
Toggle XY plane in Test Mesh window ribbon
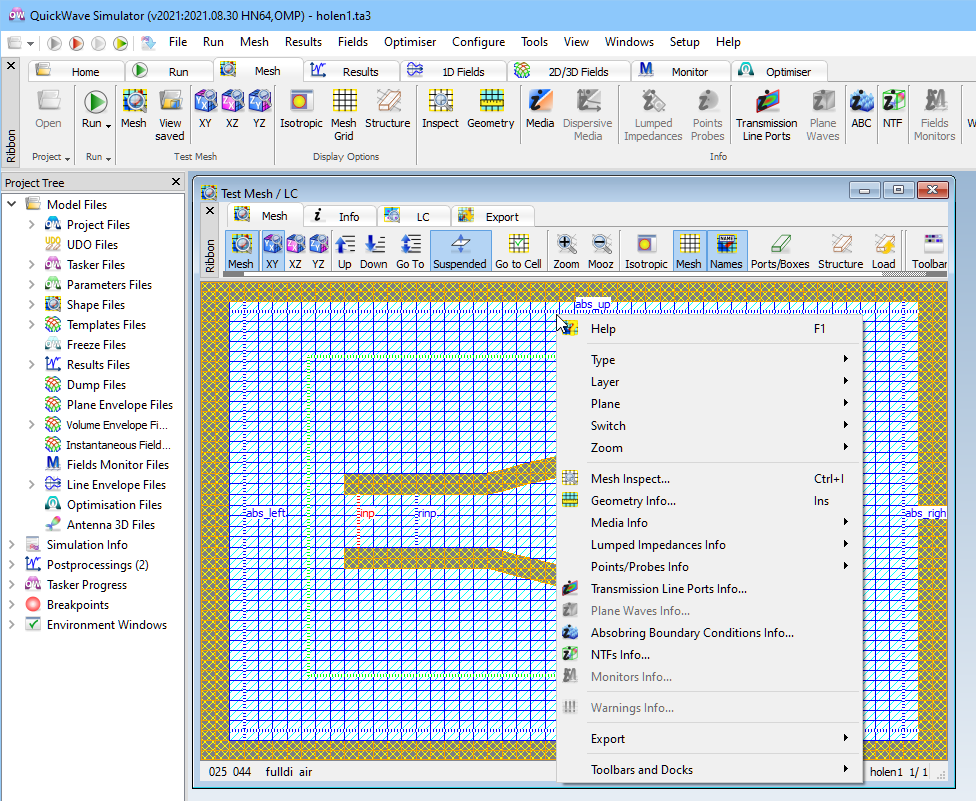click(x=273, y=251)
